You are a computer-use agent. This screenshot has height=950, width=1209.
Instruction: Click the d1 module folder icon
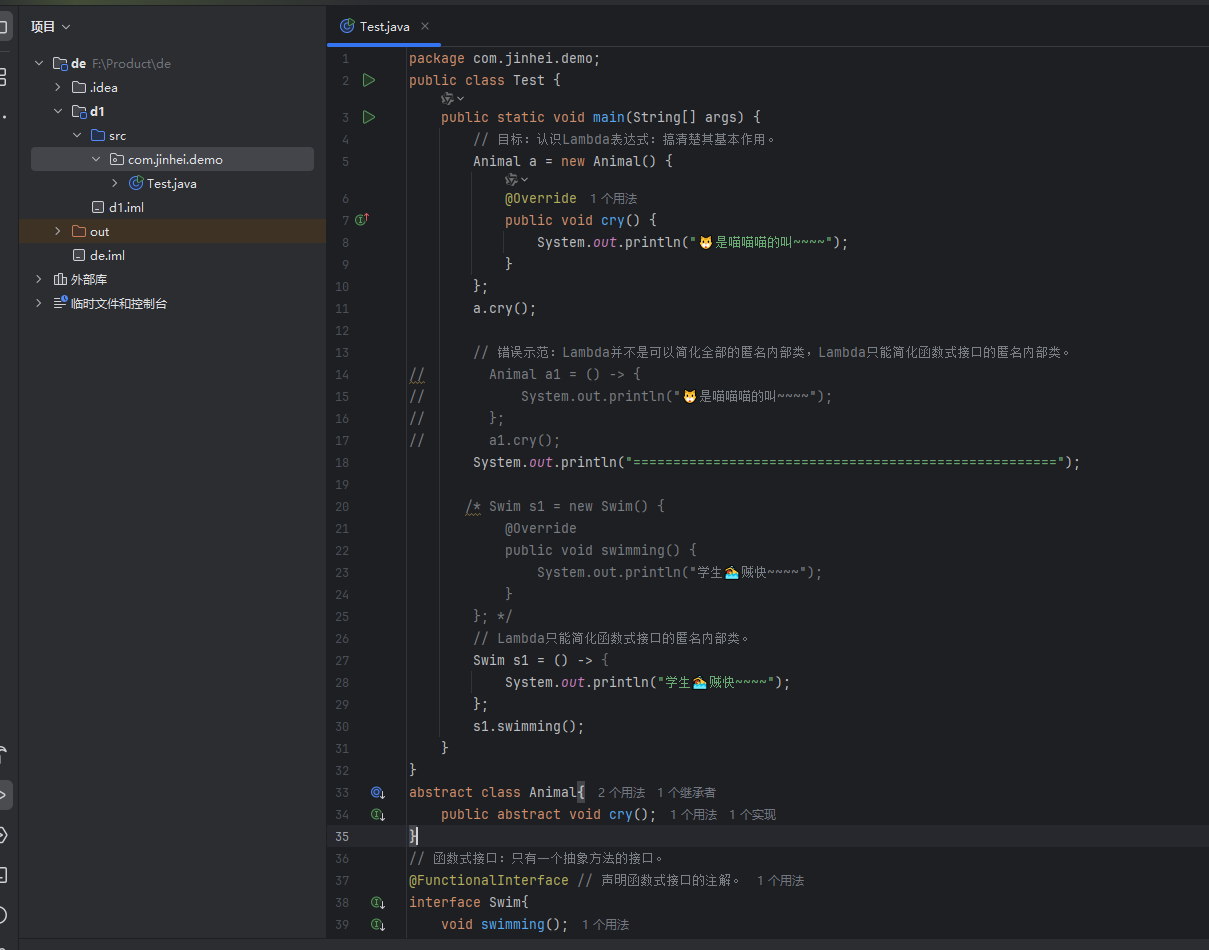[x=79, y=111]
